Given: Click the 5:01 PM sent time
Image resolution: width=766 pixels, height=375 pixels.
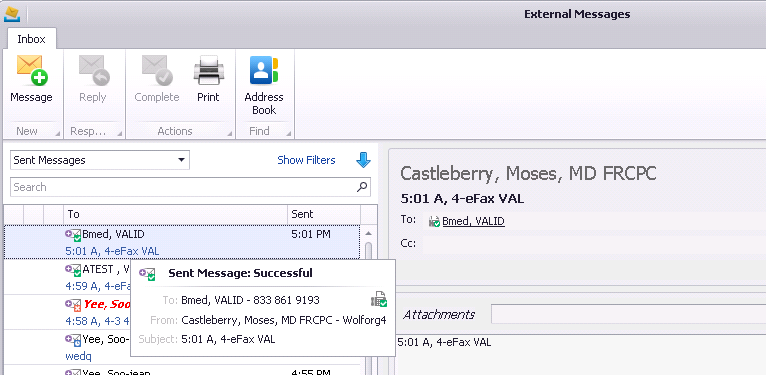Looking at the screenshot, I should (311, 234).
